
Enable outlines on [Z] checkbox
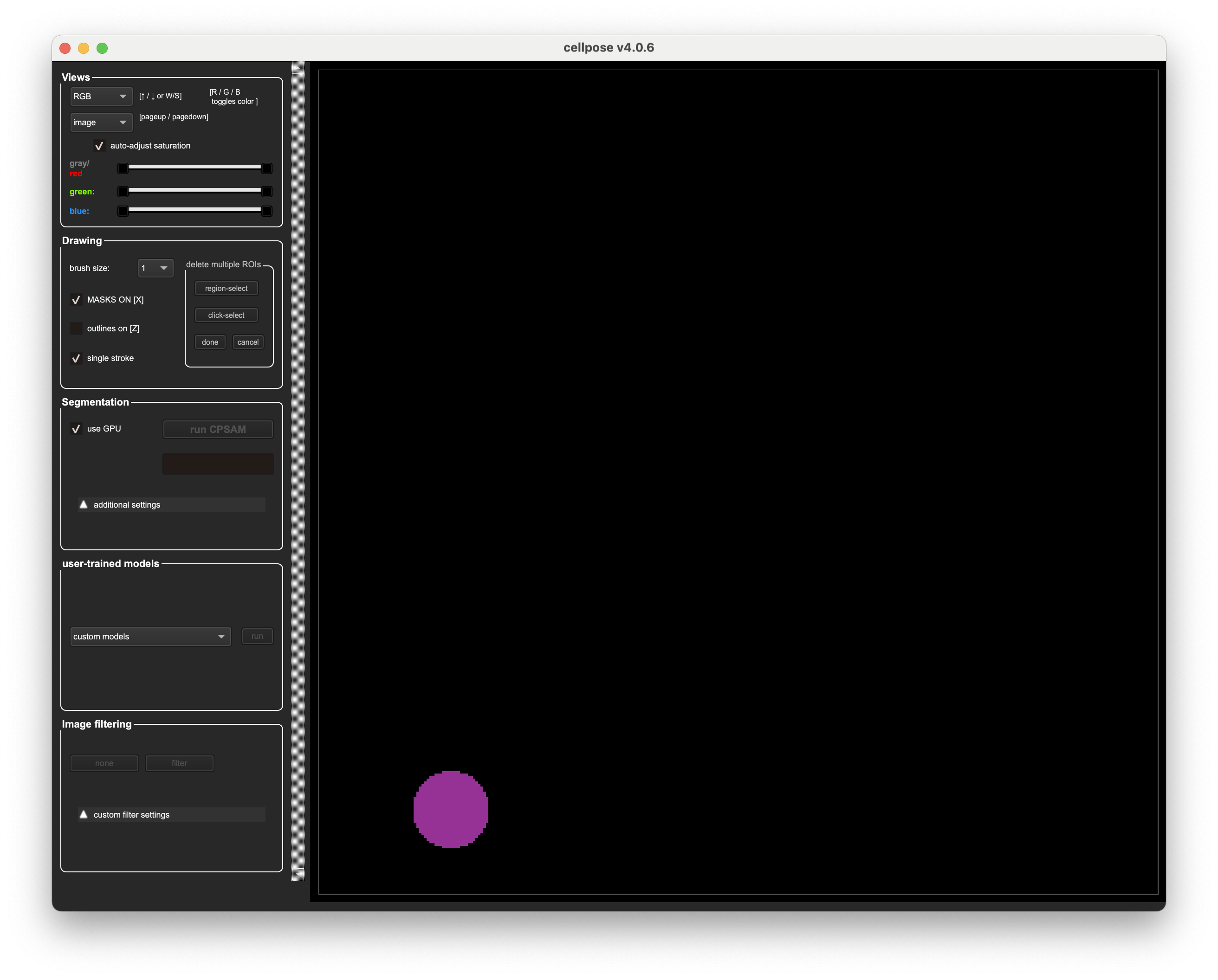[x=76, y=329]
